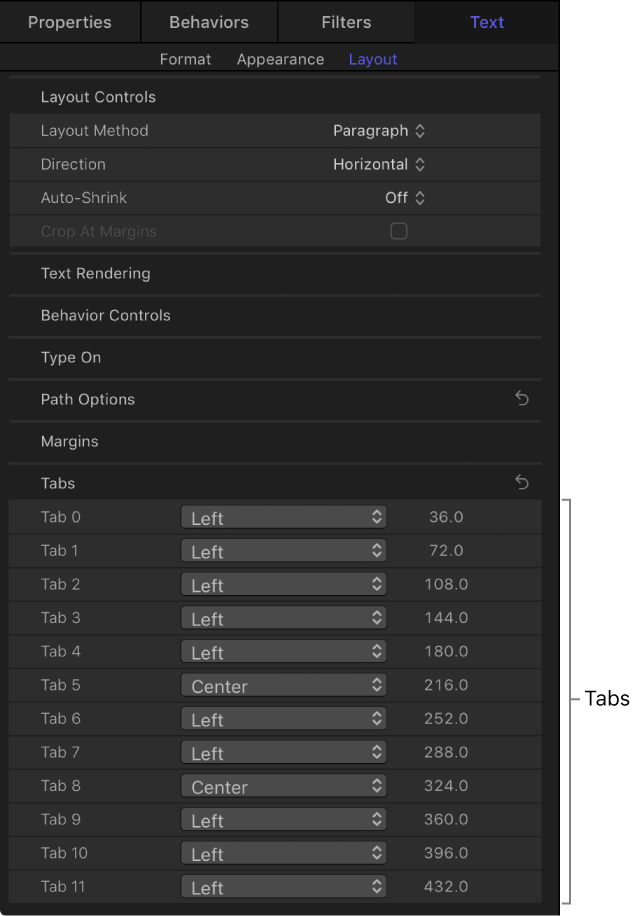638x916 pixels.
Task: Open the alignment dropdown for Tab 0
Action: 283,517
